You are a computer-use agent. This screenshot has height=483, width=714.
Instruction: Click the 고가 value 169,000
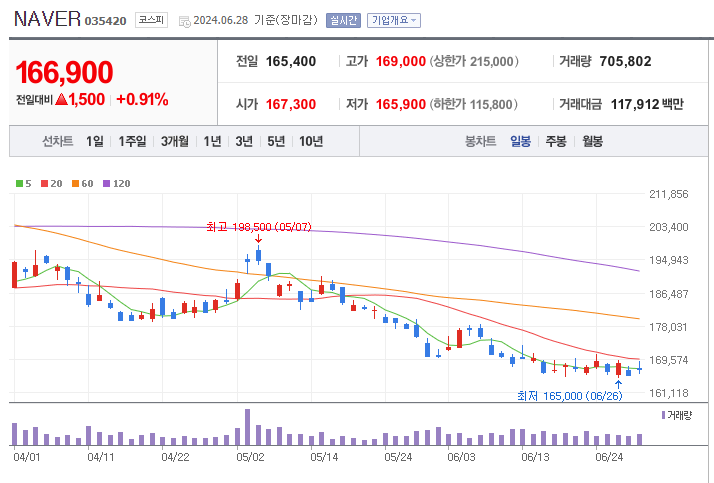point(400,61)
